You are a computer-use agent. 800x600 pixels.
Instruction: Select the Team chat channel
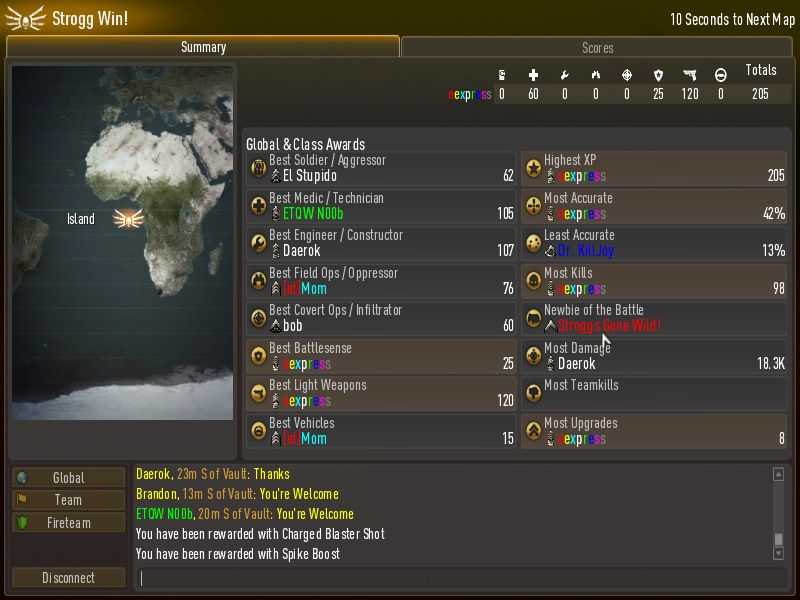pos(68,500)
